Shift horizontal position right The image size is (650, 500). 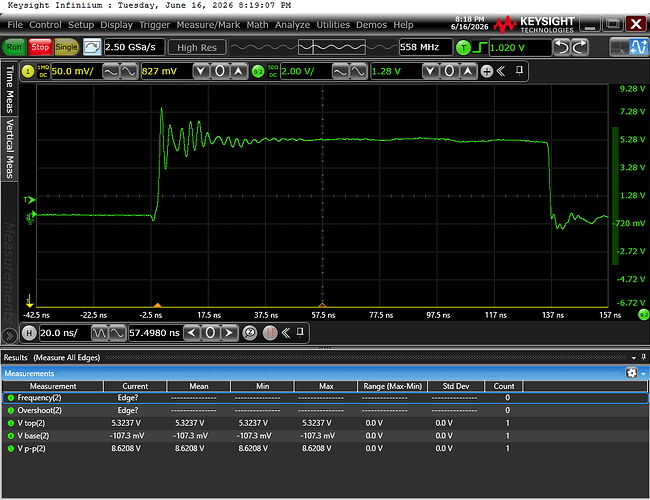point(229,333)
